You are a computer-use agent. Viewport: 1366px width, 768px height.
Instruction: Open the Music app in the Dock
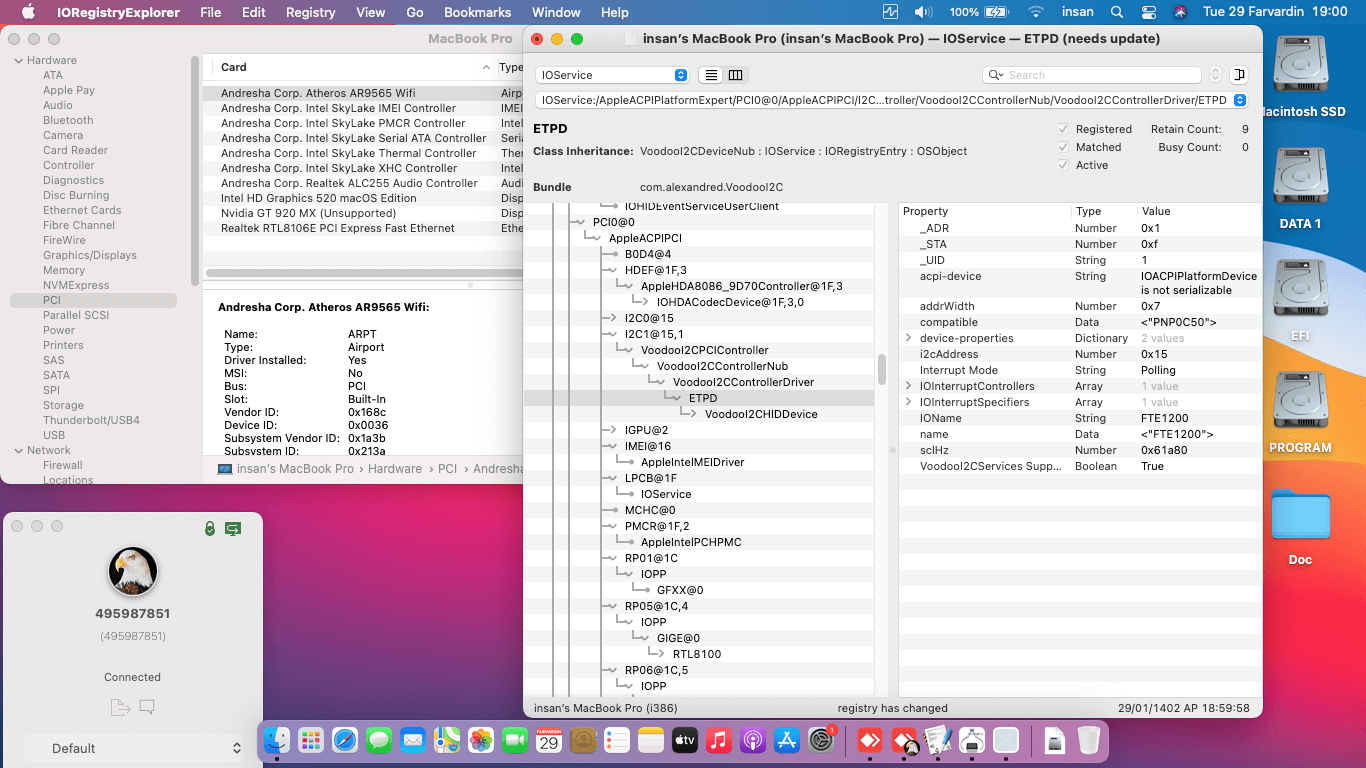[x=718, y=740]
